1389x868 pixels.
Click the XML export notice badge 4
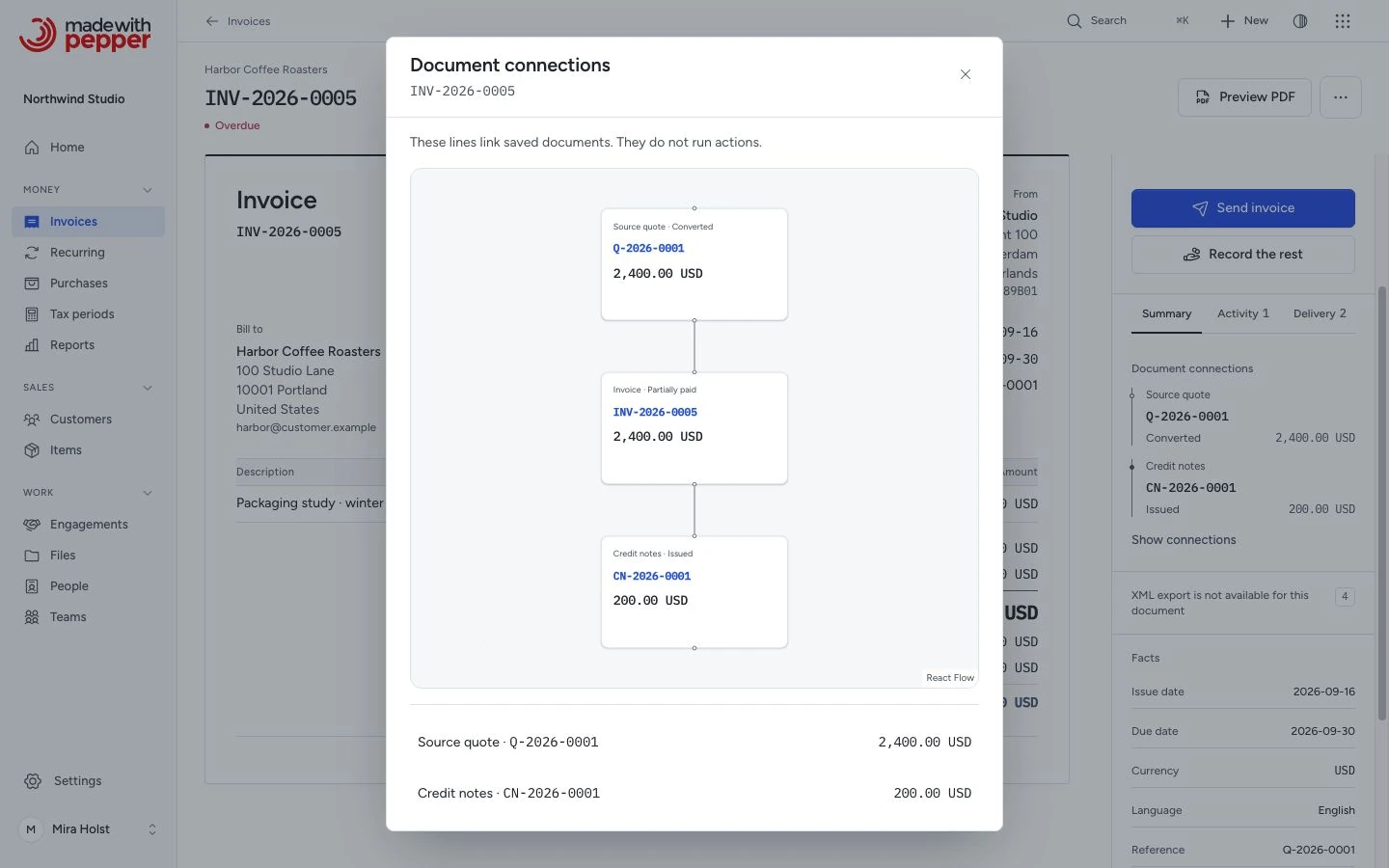(x=1345, y=597)
